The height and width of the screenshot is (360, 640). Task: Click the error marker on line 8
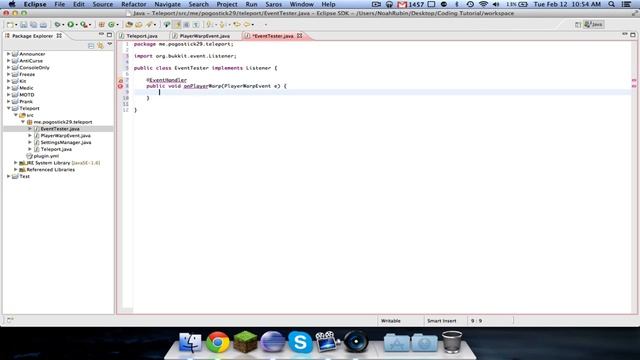[120, 86]
